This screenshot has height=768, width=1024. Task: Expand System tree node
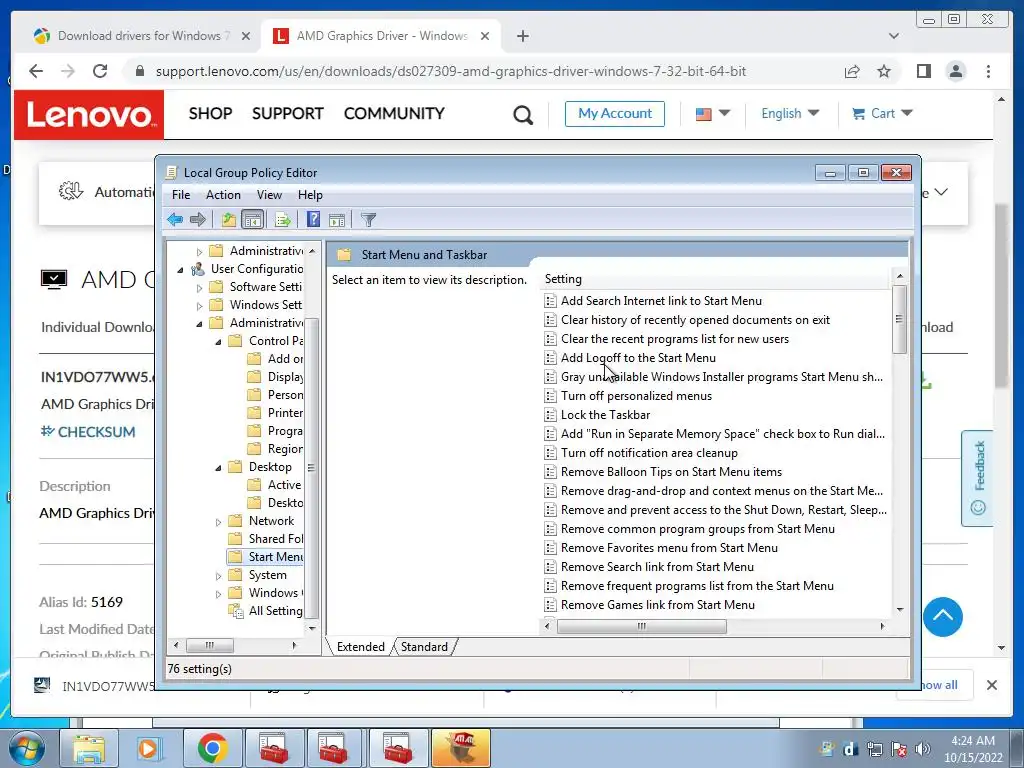[x=218, y=575]
